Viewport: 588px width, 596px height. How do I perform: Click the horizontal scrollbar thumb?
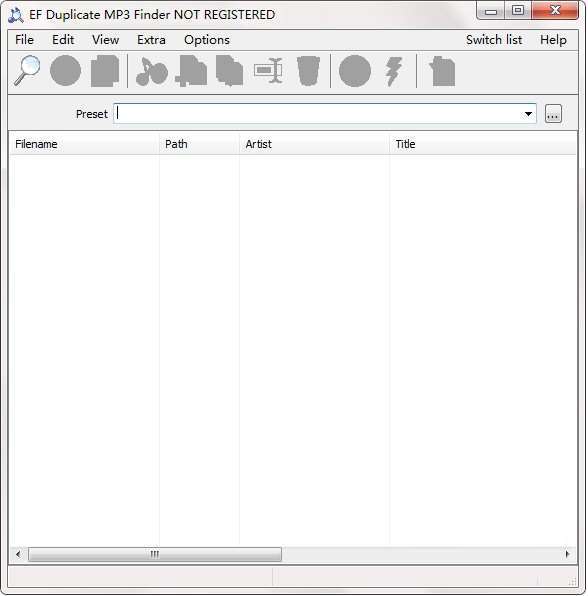155,554
